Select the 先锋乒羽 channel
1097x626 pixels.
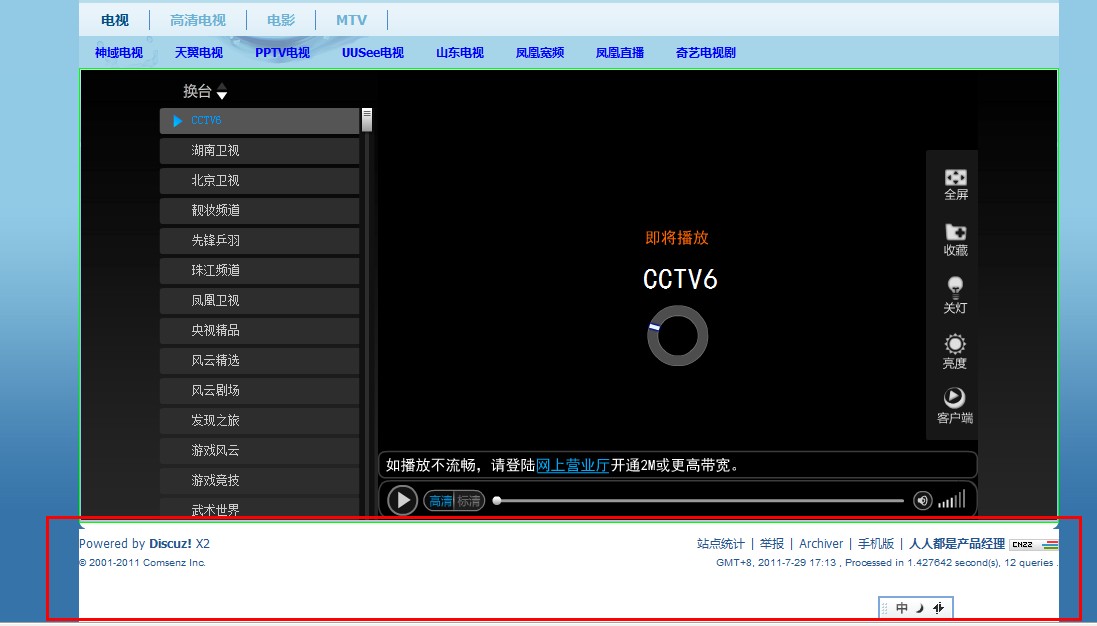(x=260, y=241)
